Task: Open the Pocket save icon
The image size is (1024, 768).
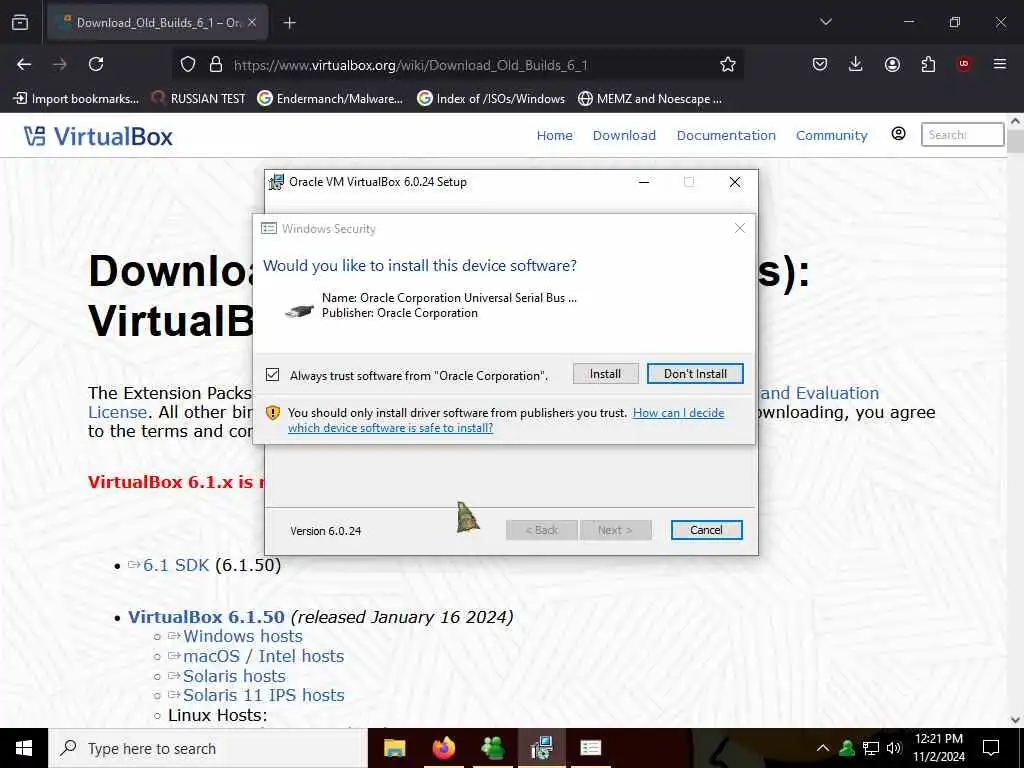Action: (x=820, y=64)
